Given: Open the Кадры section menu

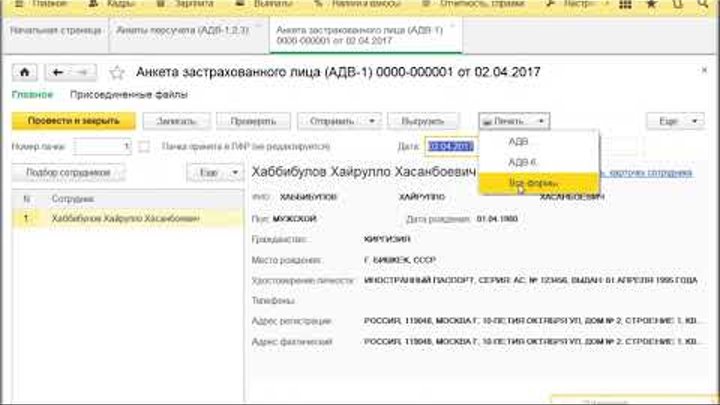Looking at the screenshot, I should click(112, 4).
